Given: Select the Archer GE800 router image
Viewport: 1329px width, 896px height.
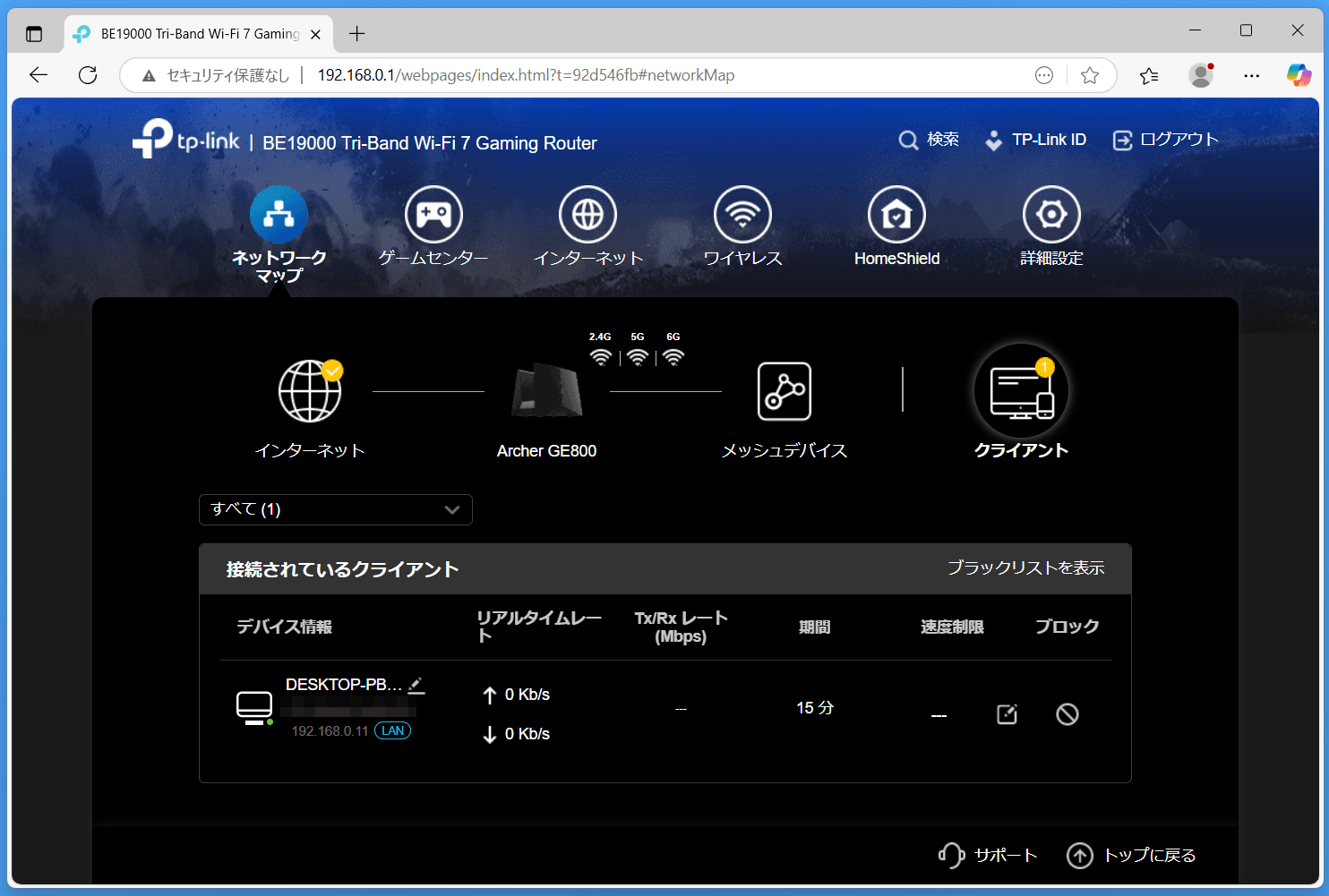Looking at the screenshot, I should 546,390.
